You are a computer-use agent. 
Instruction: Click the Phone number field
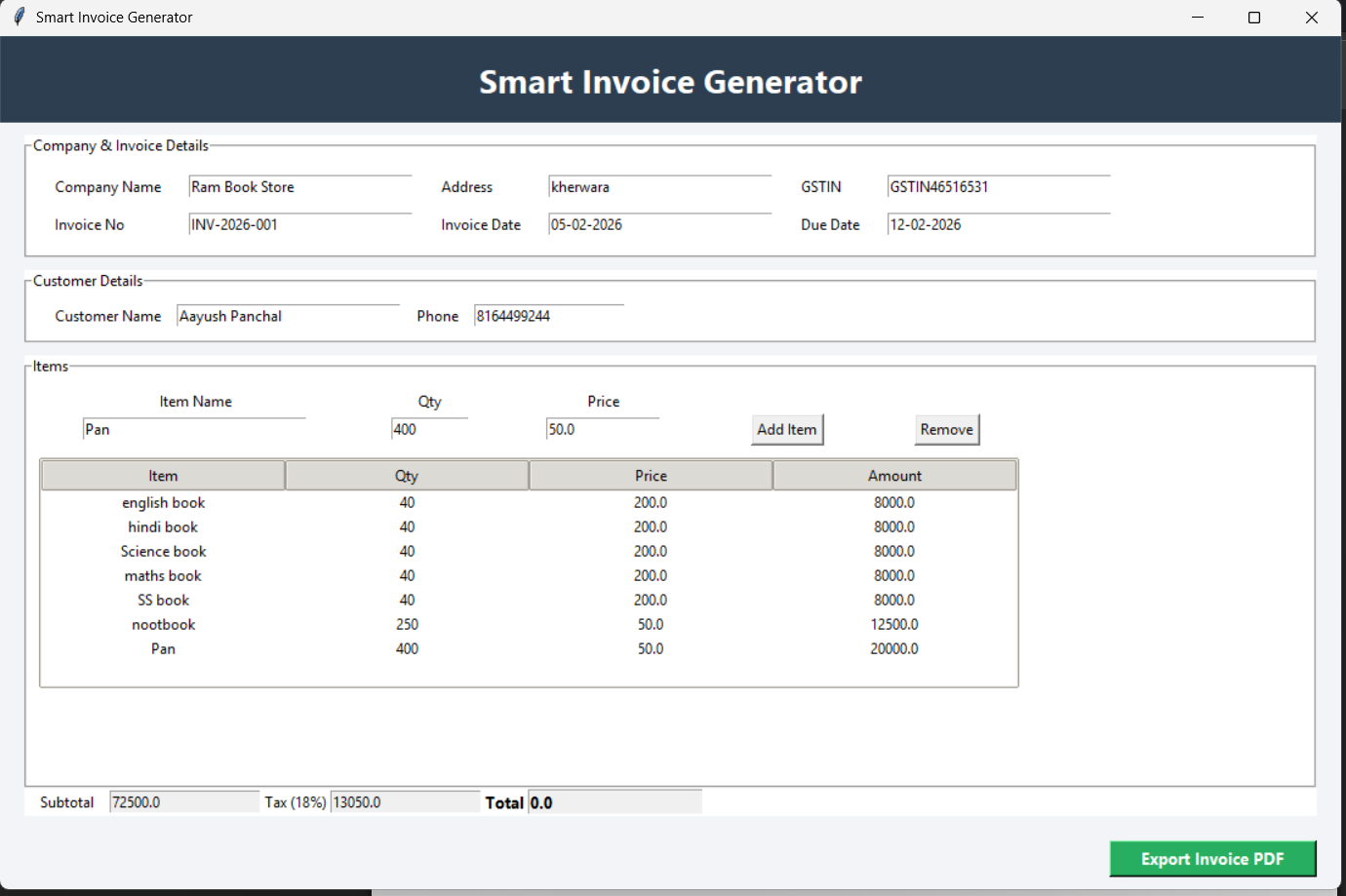point(548,317)
